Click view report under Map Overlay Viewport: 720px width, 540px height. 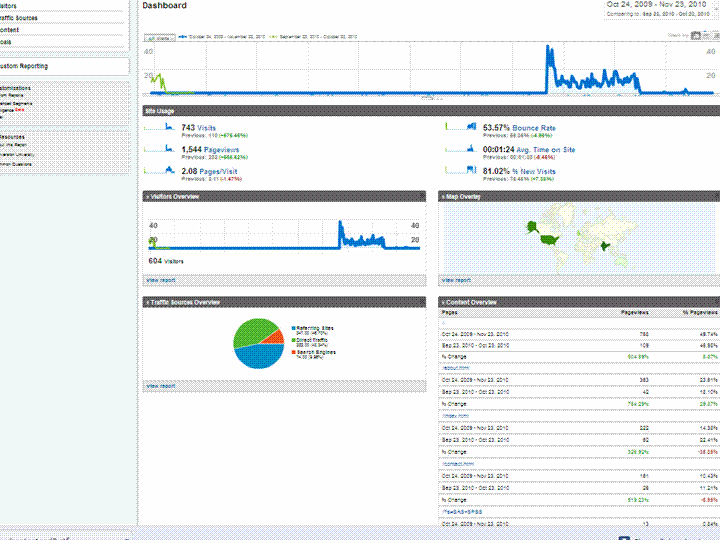click(455, 280)
